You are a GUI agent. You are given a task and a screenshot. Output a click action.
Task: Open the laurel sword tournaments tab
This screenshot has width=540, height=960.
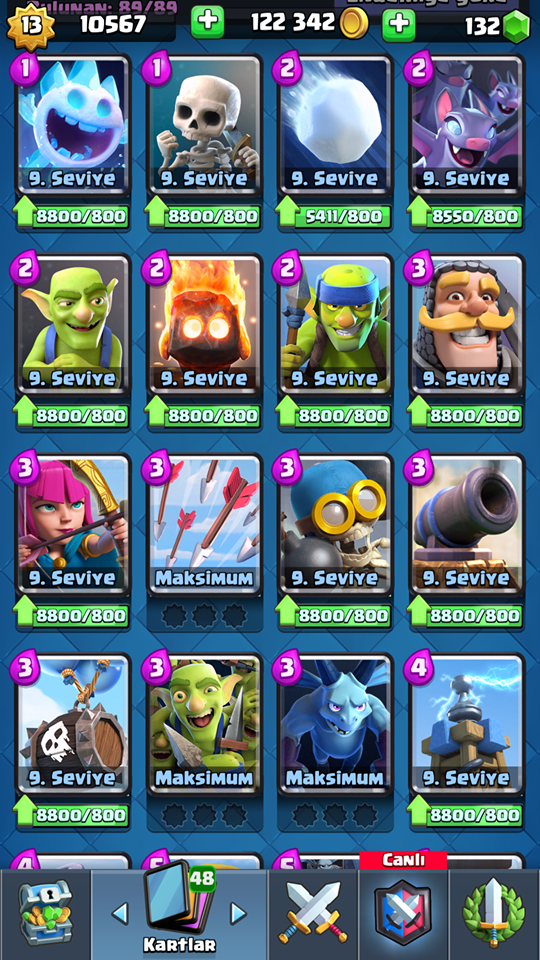(493, 913)
